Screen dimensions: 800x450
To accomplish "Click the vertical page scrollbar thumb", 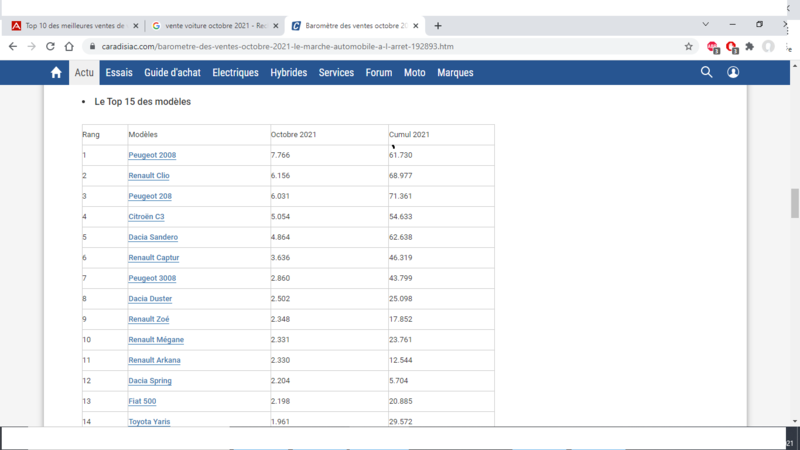I will click(x=795, y=203).
